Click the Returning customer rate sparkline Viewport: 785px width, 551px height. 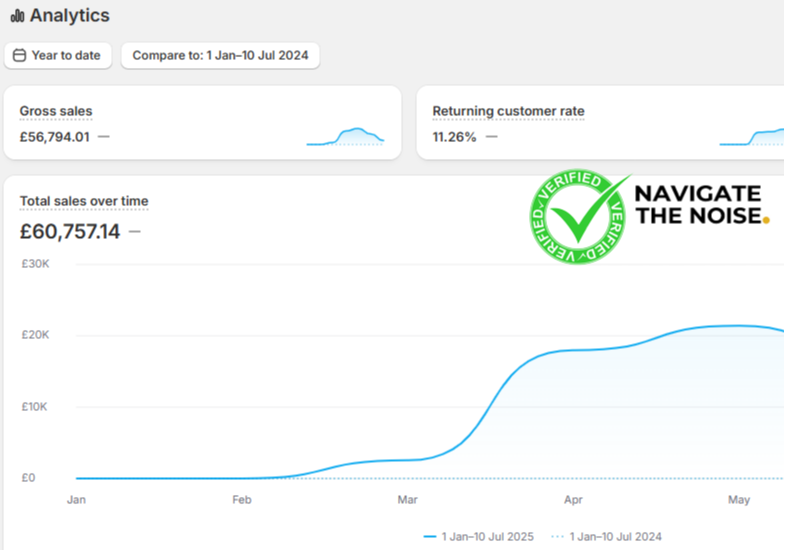(x=752, y=137)
